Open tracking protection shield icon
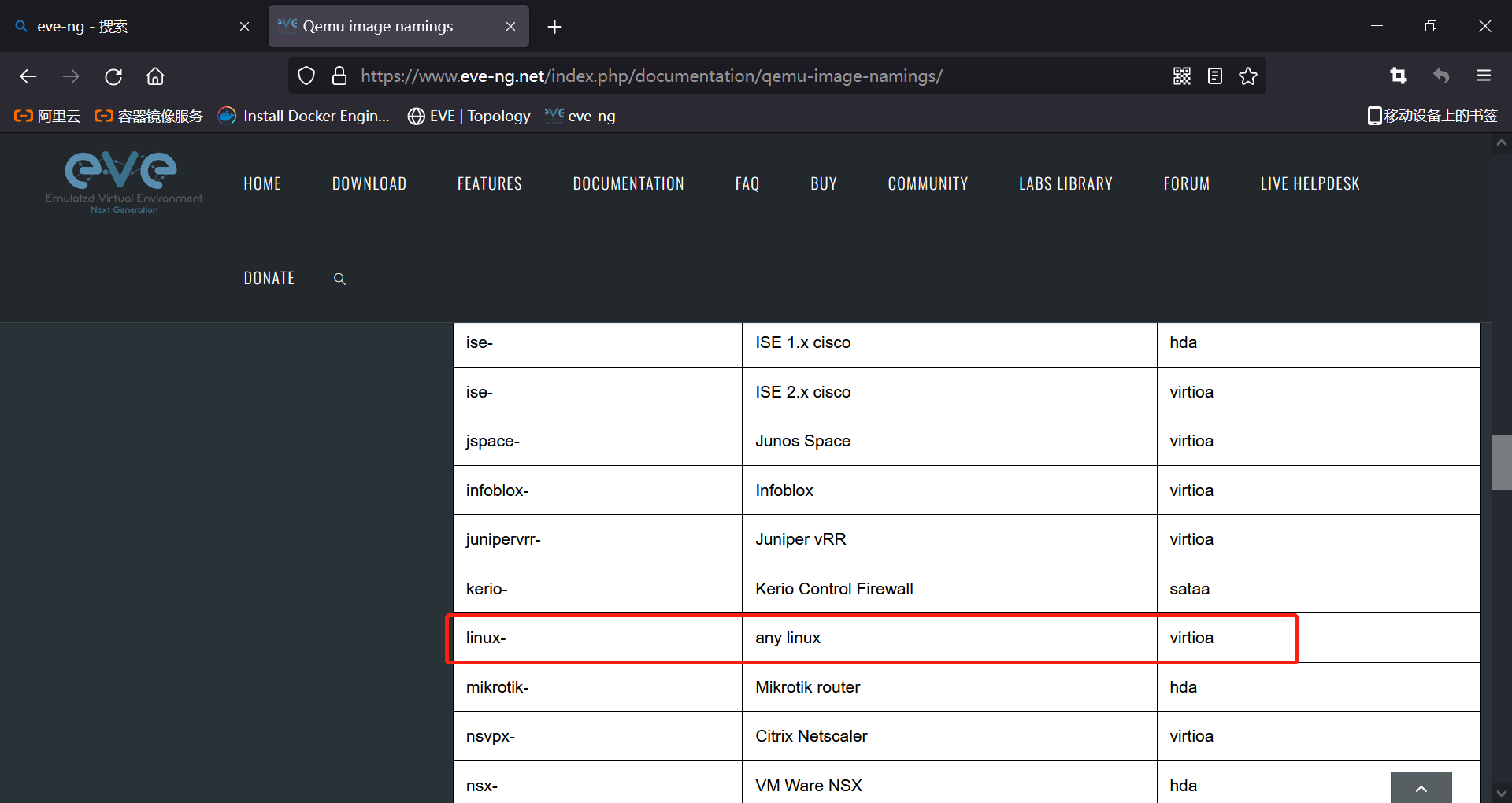The height and width of the screenshot is (803, 1512). point(306,76)
